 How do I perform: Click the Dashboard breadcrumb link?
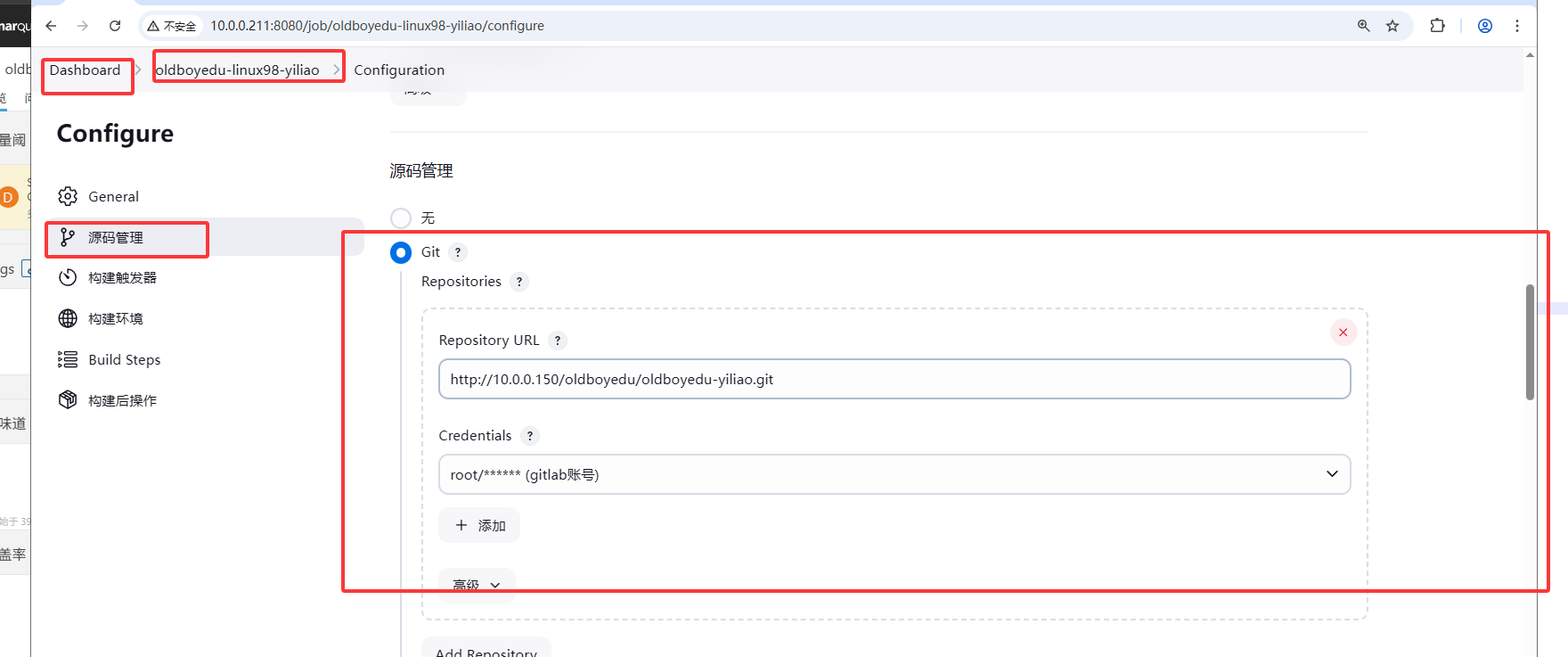coord(85,70)
